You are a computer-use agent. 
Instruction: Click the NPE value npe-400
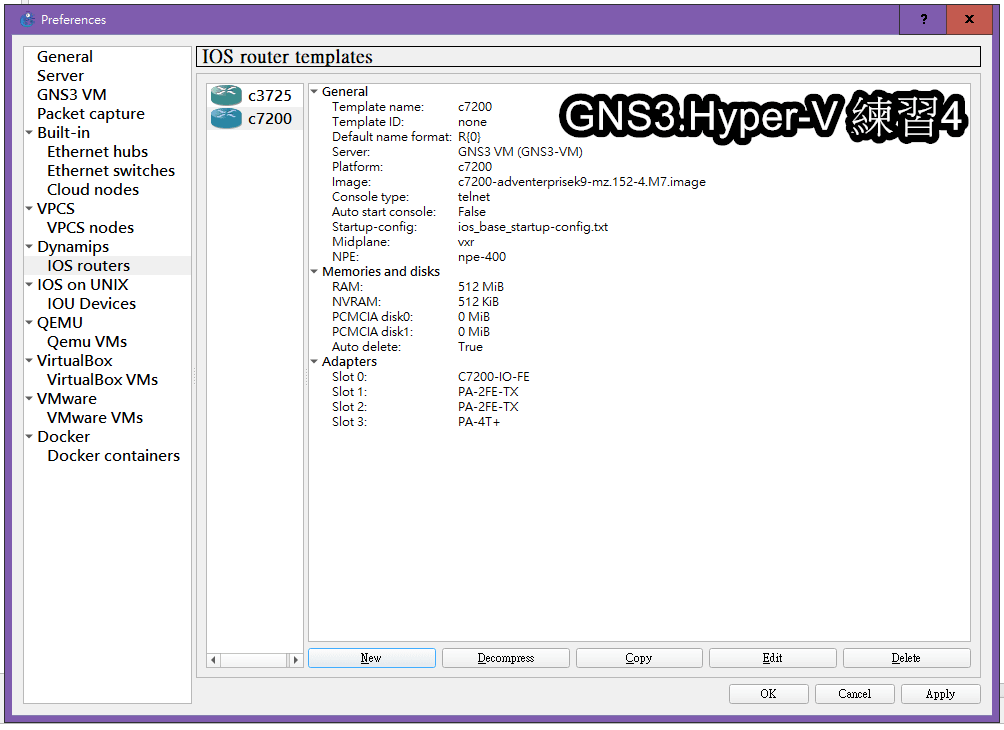(482, 257)
